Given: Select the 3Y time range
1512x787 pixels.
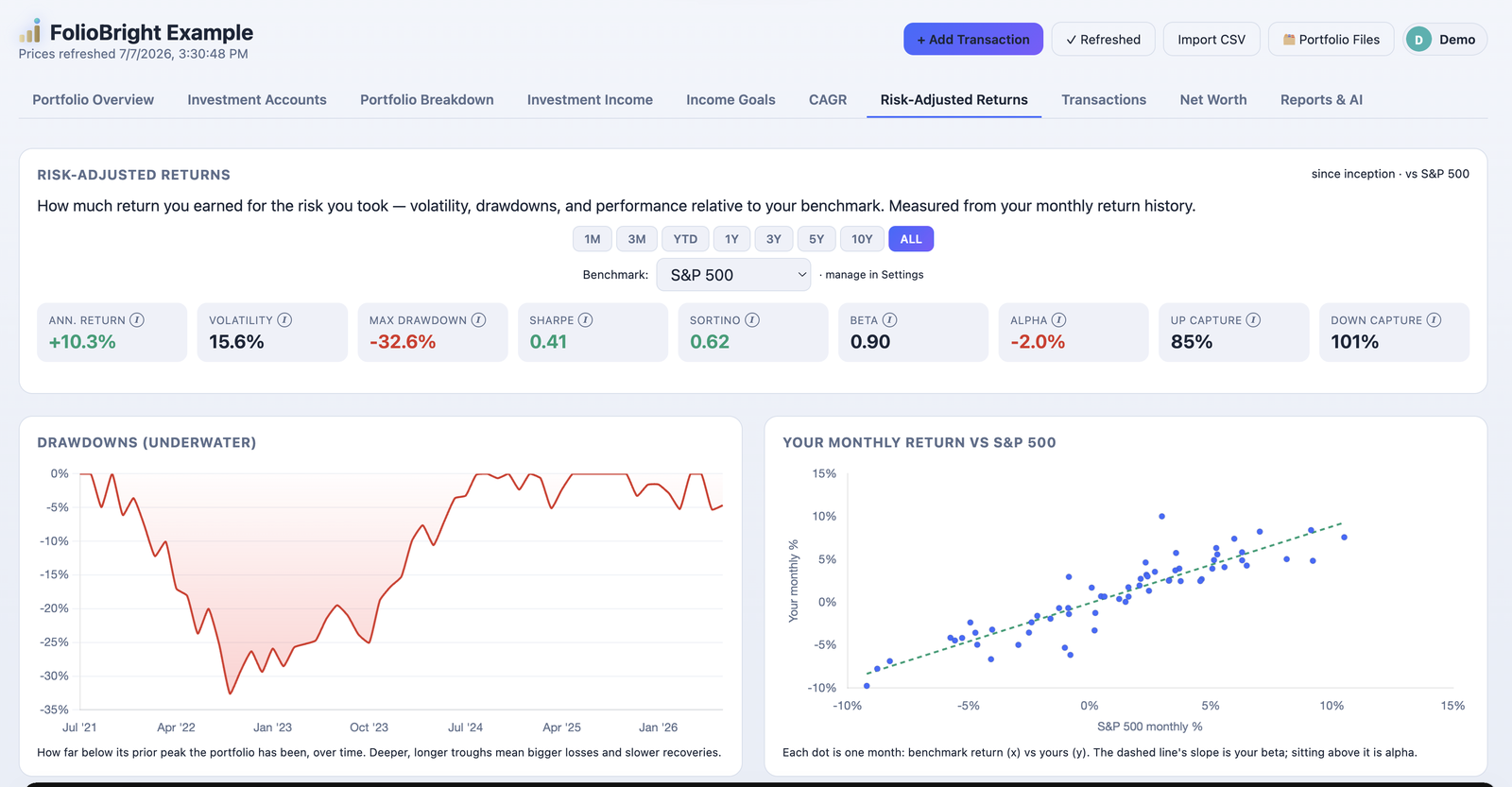Looking at the screenshot, I should pos(774,239).
